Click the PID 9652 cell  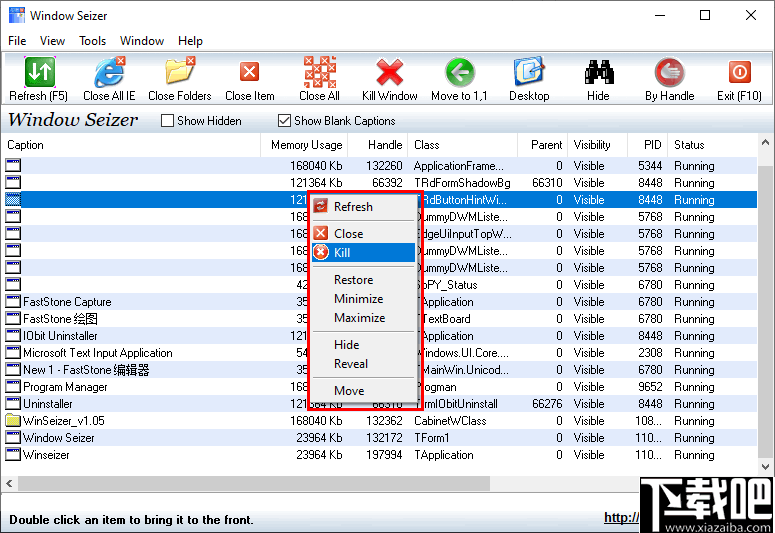pos(650,387)
